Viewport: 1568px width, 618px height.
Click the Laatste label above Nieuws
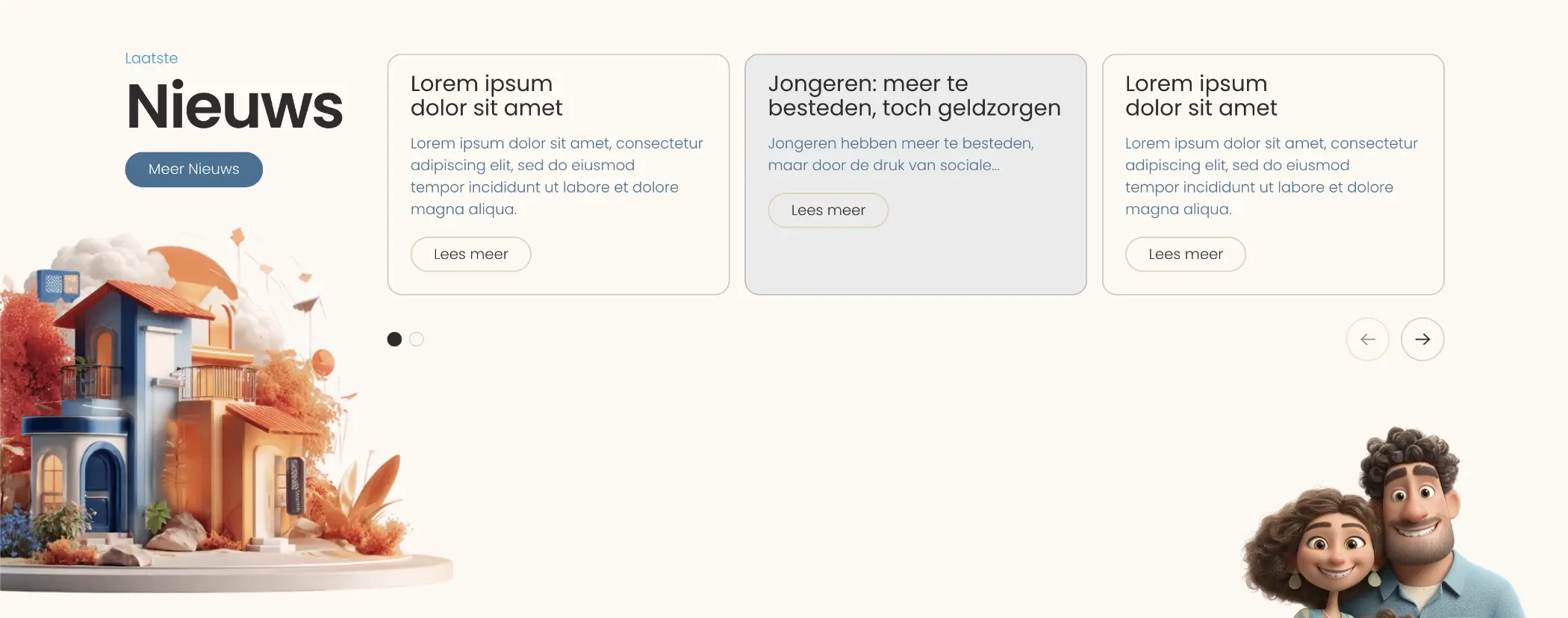[x=151, y=58]
